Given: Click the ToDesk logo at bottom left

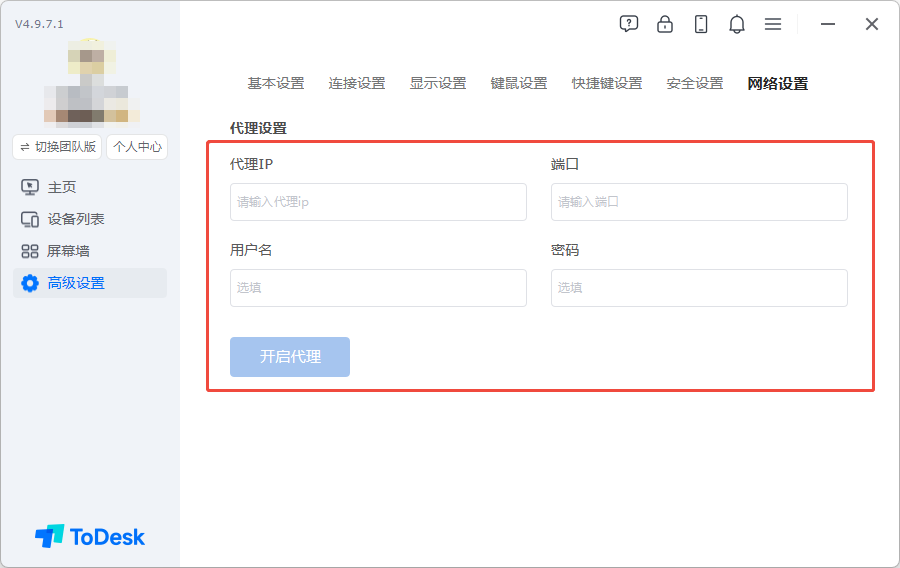Looking at the screenshot, I should tap(90, 536).
